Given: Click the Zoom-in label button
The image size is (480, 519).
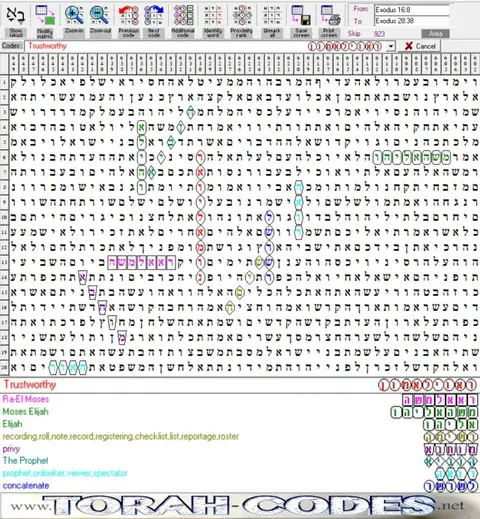Looking at the screenshot, I should tap(74, 31).
